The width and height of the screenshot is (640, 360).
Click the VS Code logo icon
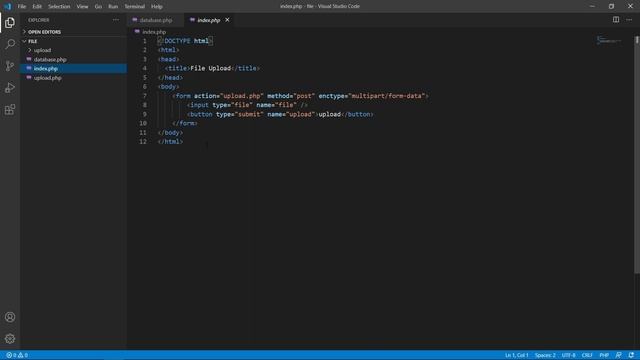[x=7, y=7]
